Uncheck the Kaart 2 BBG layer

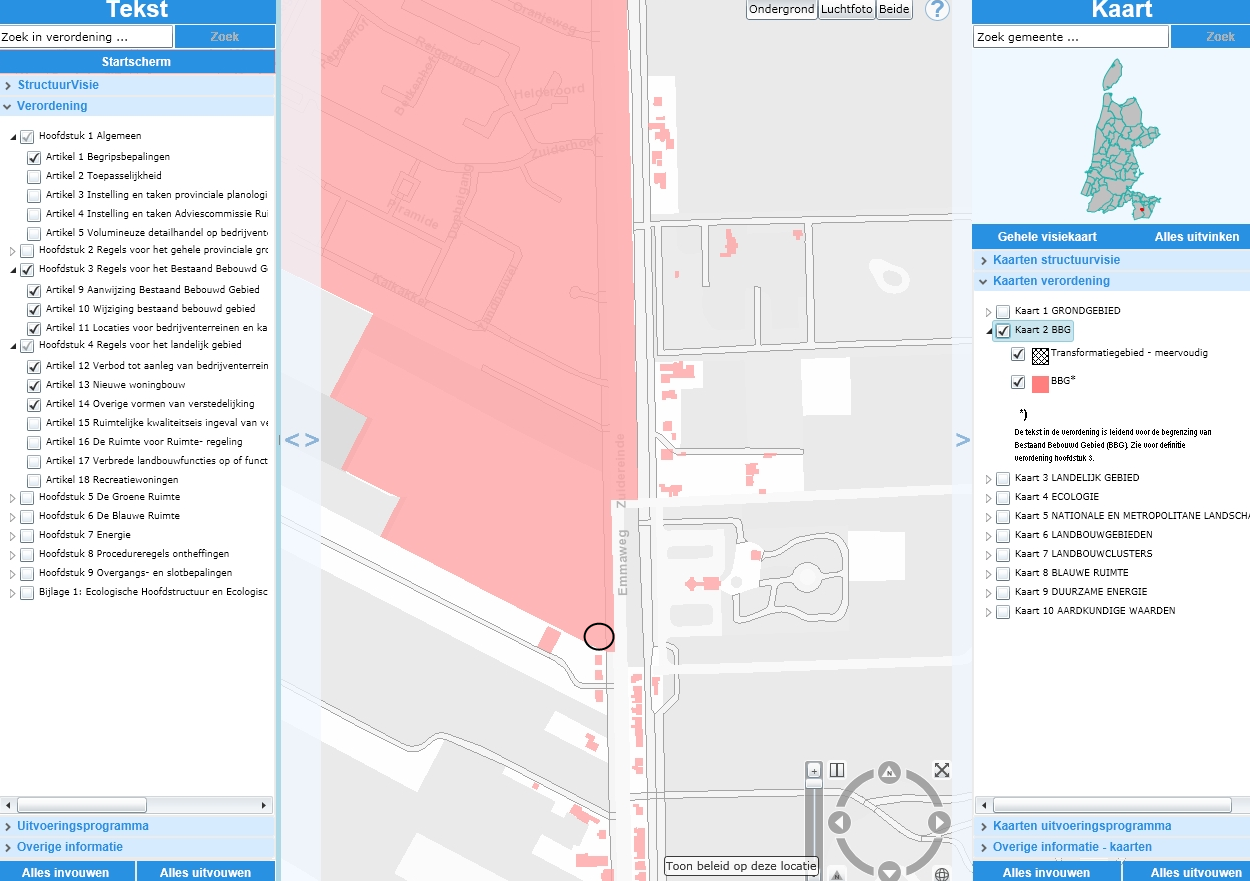[x=1003, y=330]
